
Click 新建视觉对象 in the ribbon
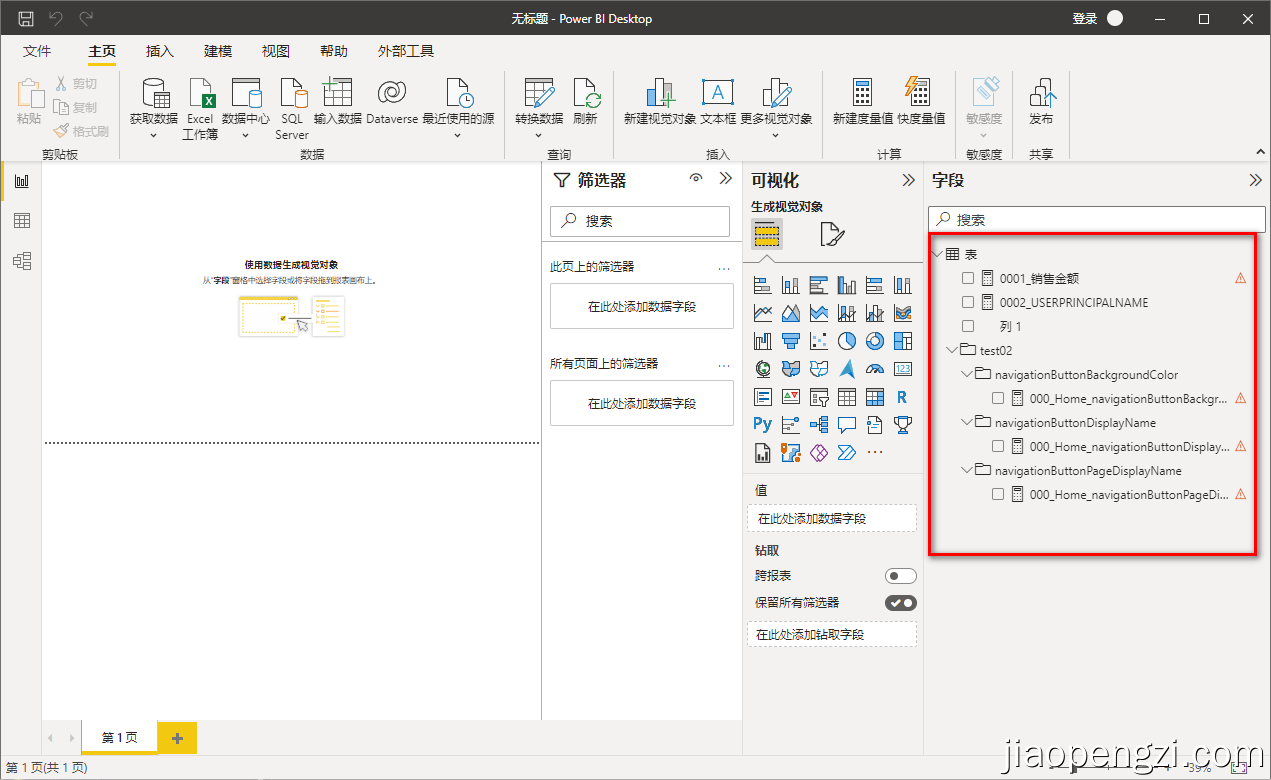point(660,101)
